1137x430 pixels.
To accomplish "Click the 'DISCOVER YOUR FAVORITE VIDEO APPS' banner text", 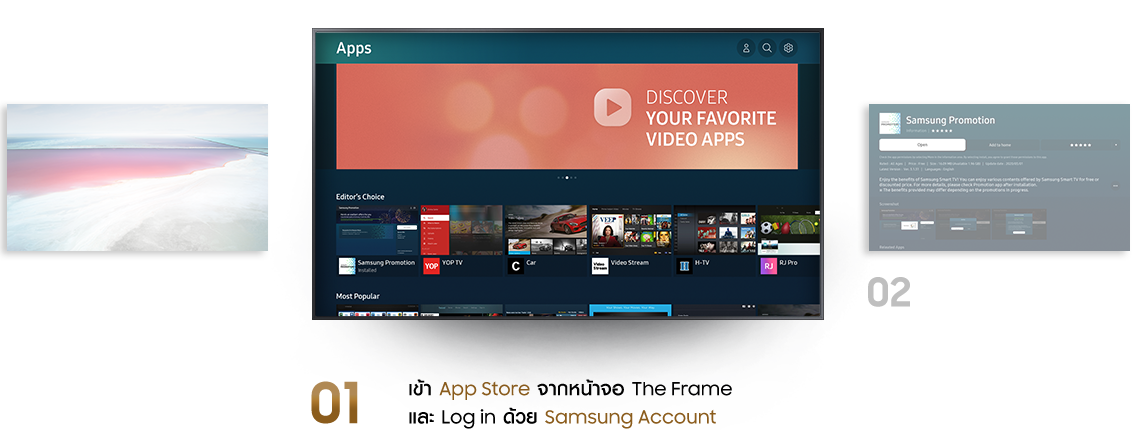I will pyautogui.click(x=711, y=117).
